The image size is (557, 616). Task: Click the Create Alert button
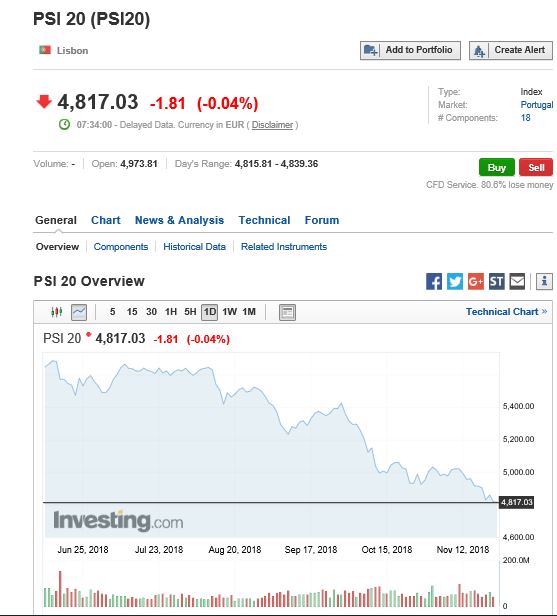click(x=511, y=50)
